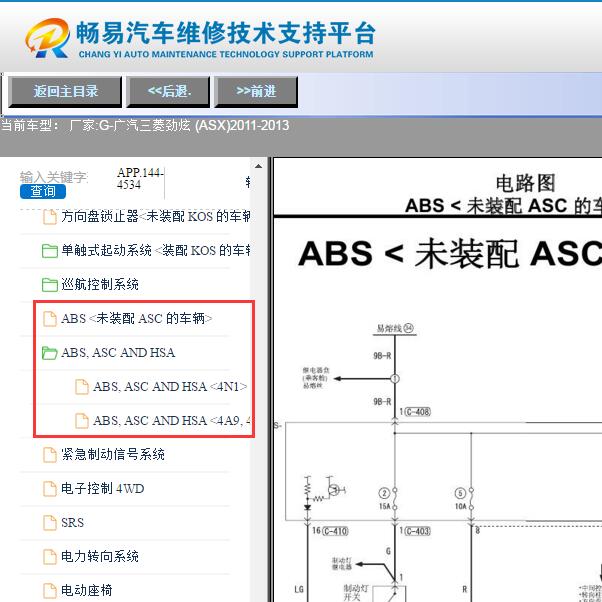Click the 制动灯开关 label in diagram
This screenshot has height=602, width=602.
tap(355, 592)
